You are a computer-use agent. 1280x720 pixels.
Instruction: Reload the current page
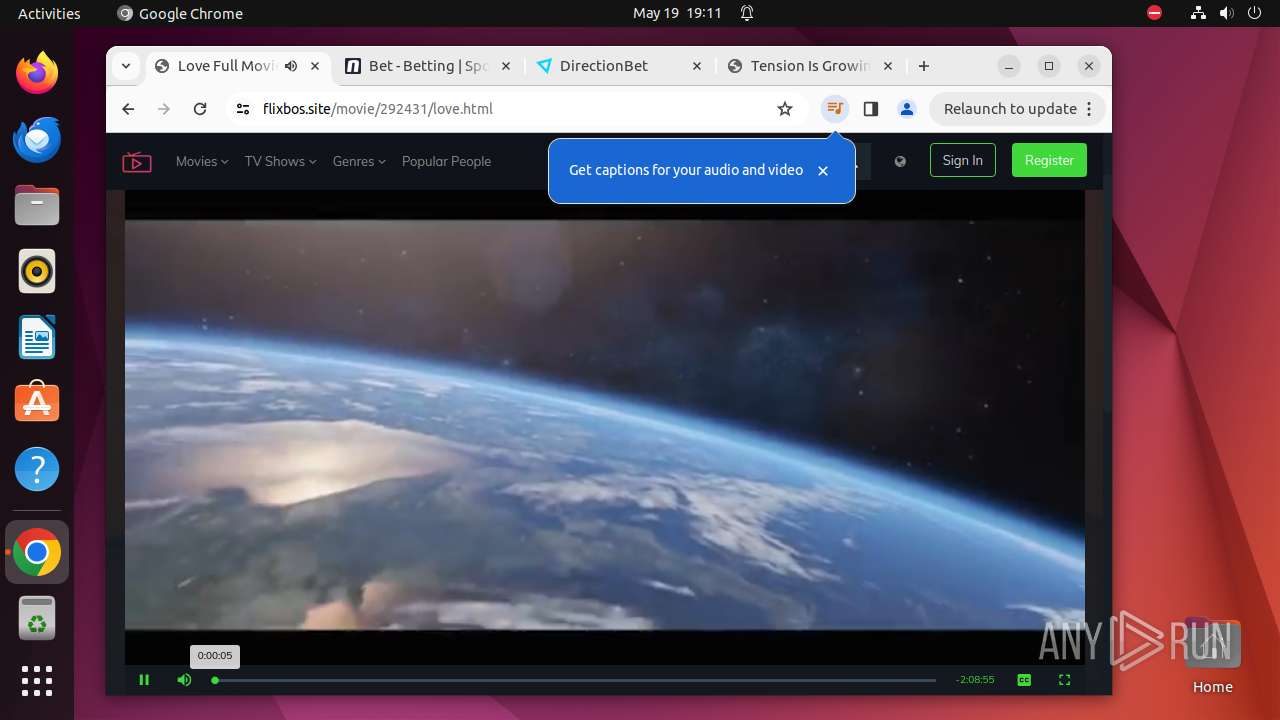[x=200, y=109]
